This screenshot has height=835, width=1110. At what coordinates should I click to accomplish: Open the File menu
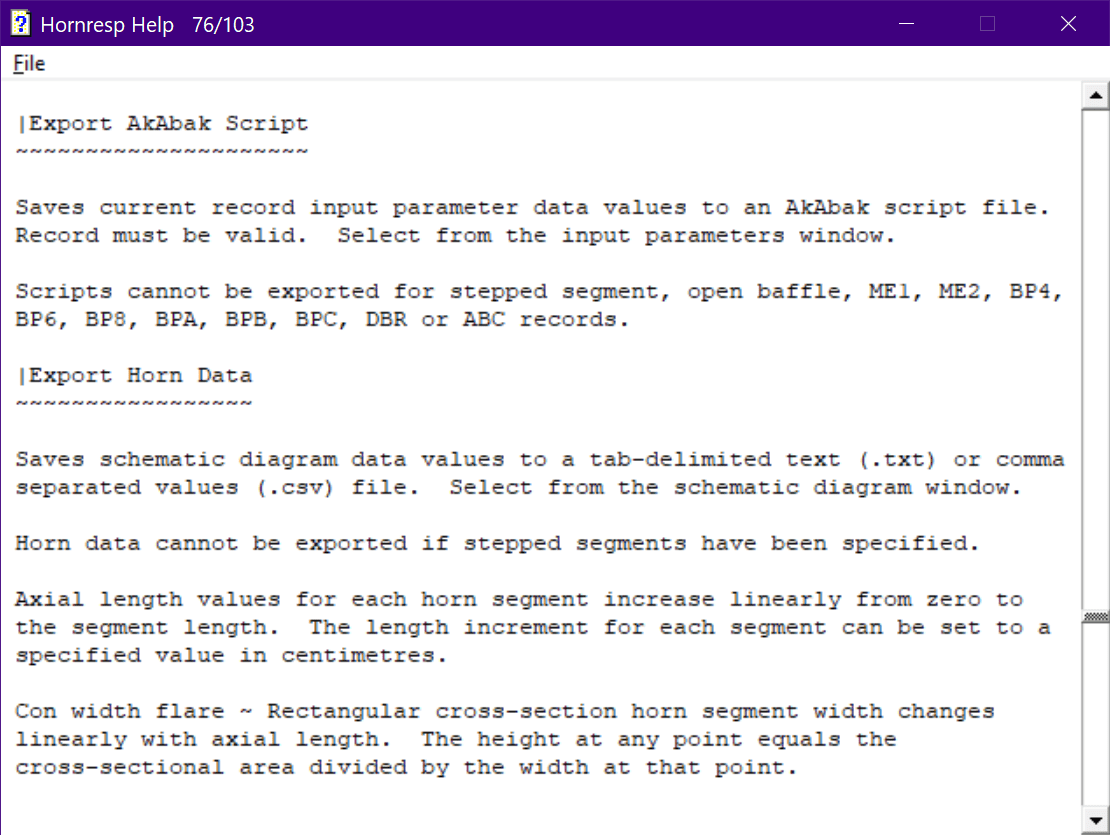pyautogui.click(x=29, y=64)
